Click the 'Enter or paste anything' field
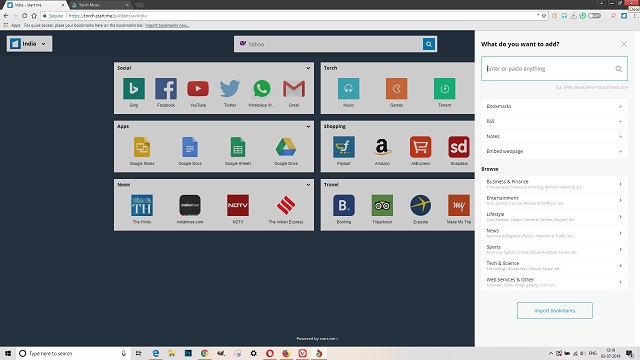640x360 pixels. point(554,69)
